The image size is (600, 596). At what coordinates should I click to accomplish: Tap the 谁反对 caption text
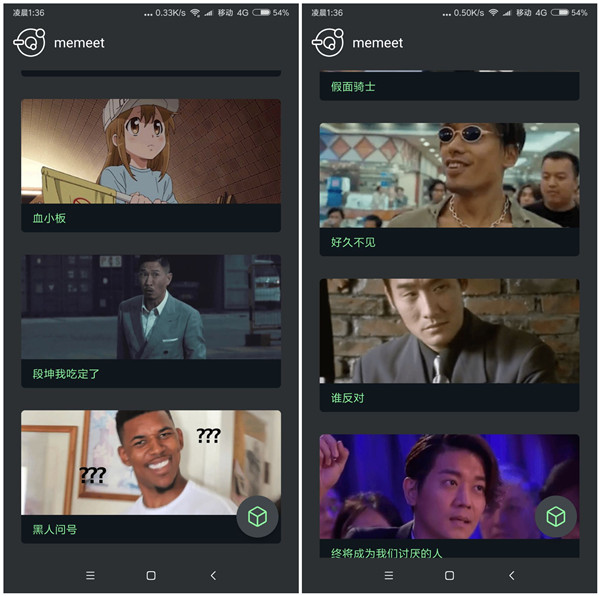click(349, 398)
